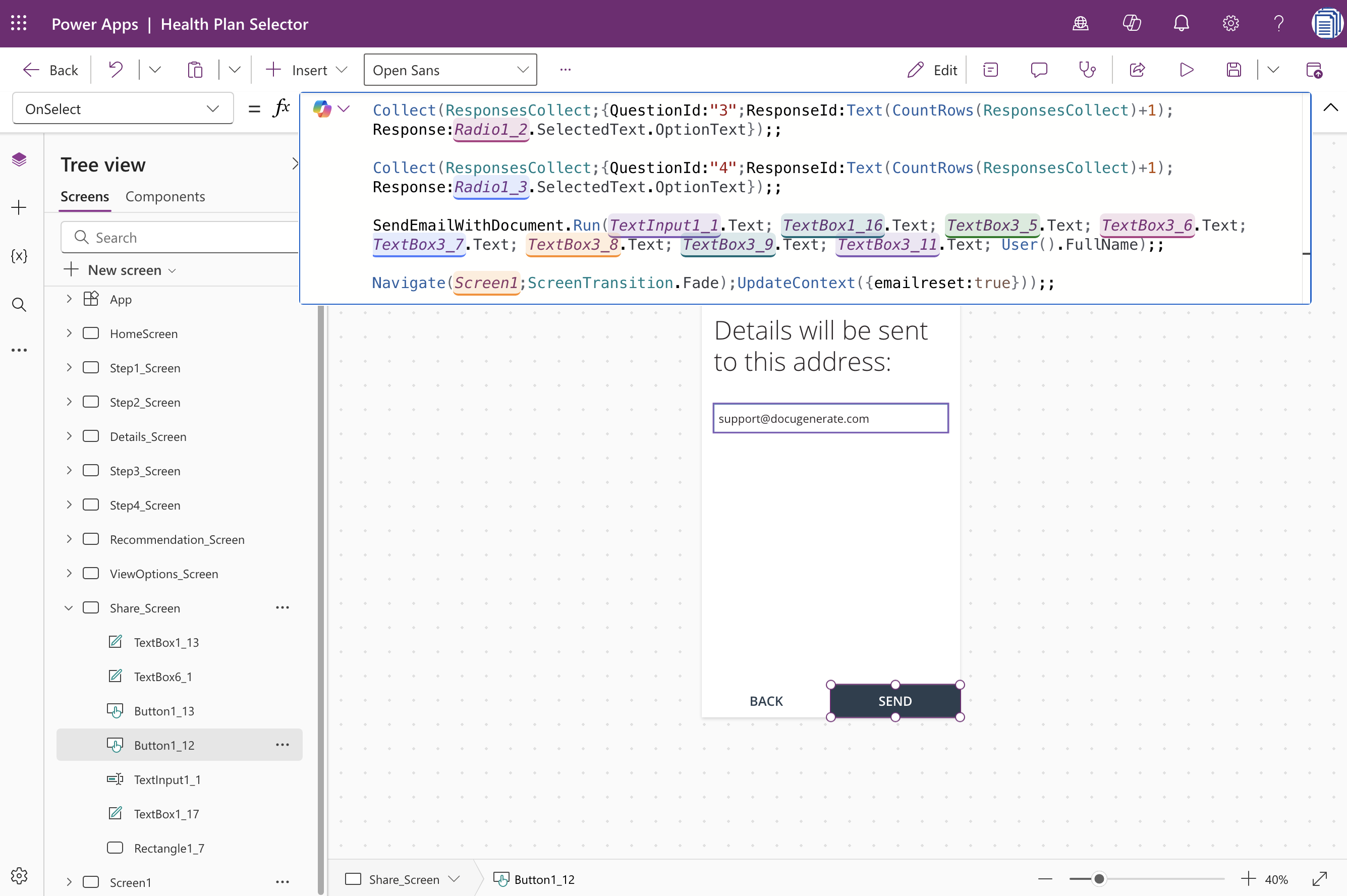Open the Insert pane plus icon
Screen dimensions: 1347x896
point(19,207)
